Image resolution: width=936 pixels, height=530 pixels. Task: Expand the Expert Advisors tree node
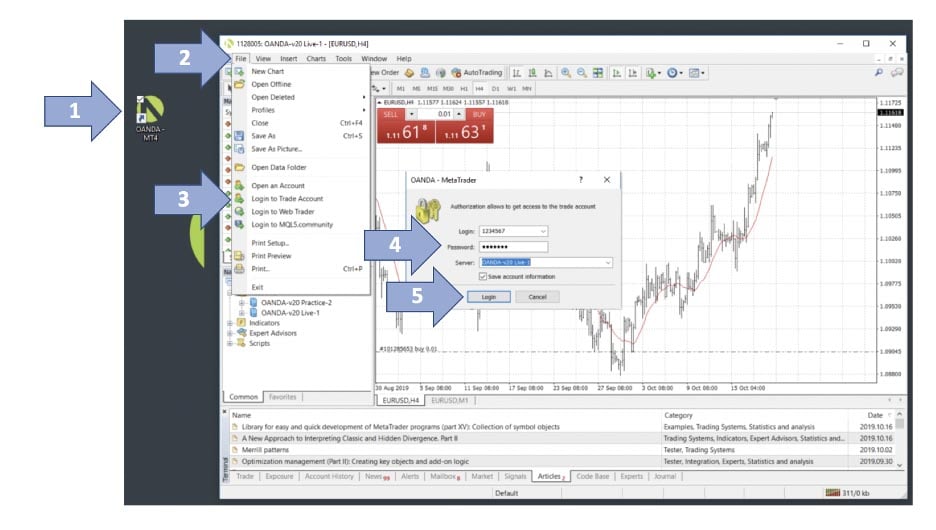229,333
